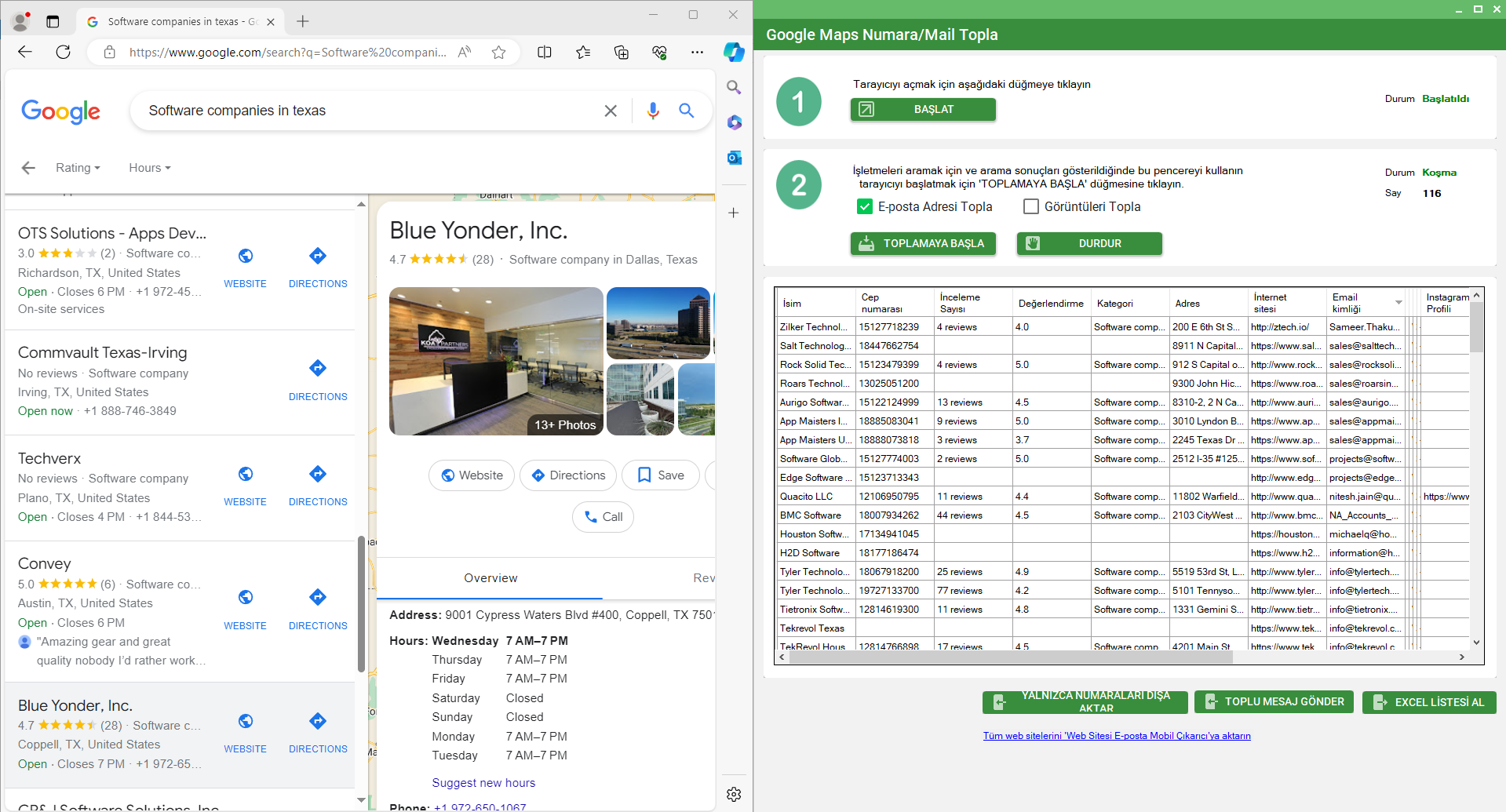Select the BMC Software table row
The width and height of the screenshot is (1506, 812).
1123,515
